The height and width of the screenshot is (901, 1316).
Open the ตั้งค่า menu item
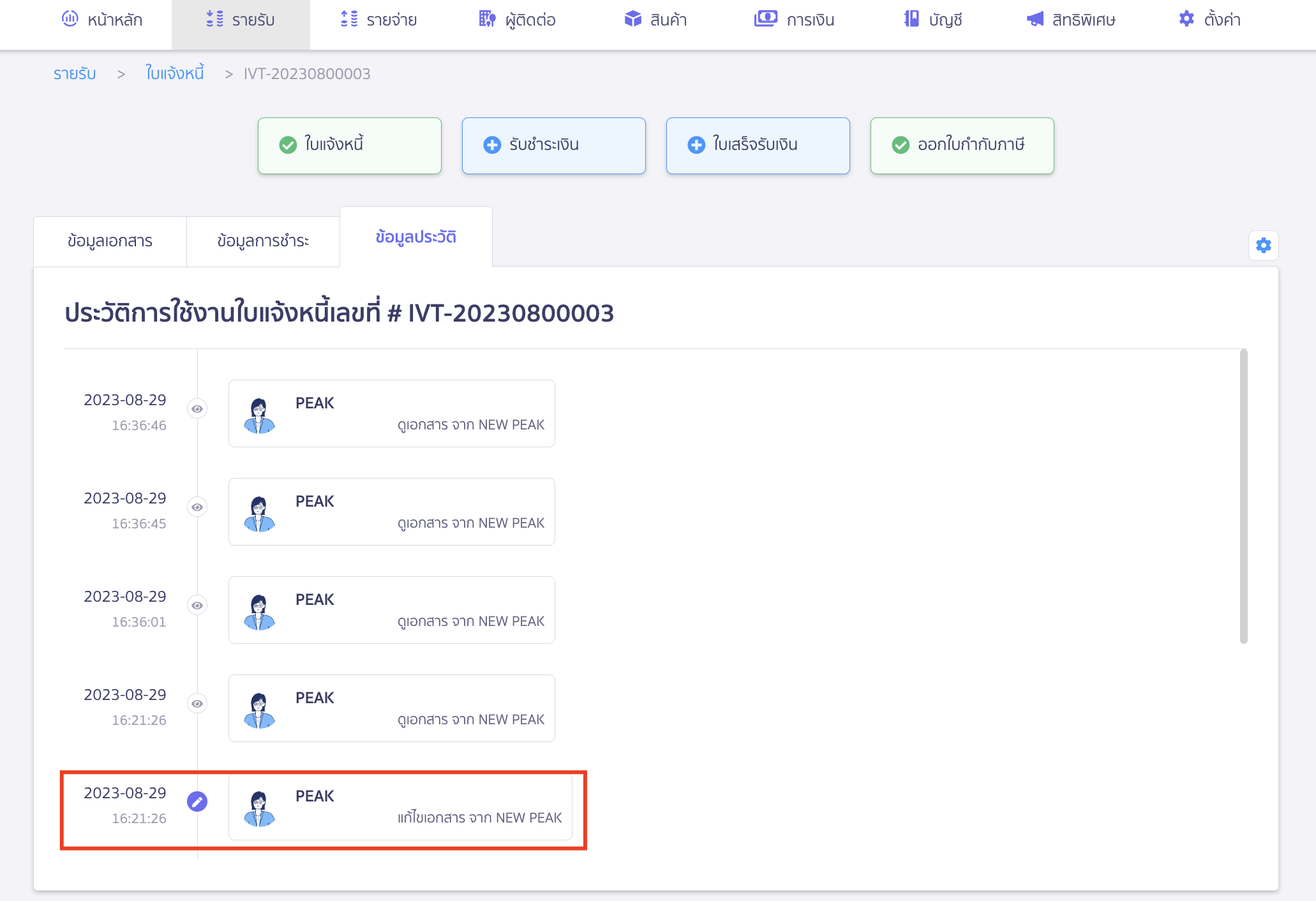click(x=1209, y=20)
